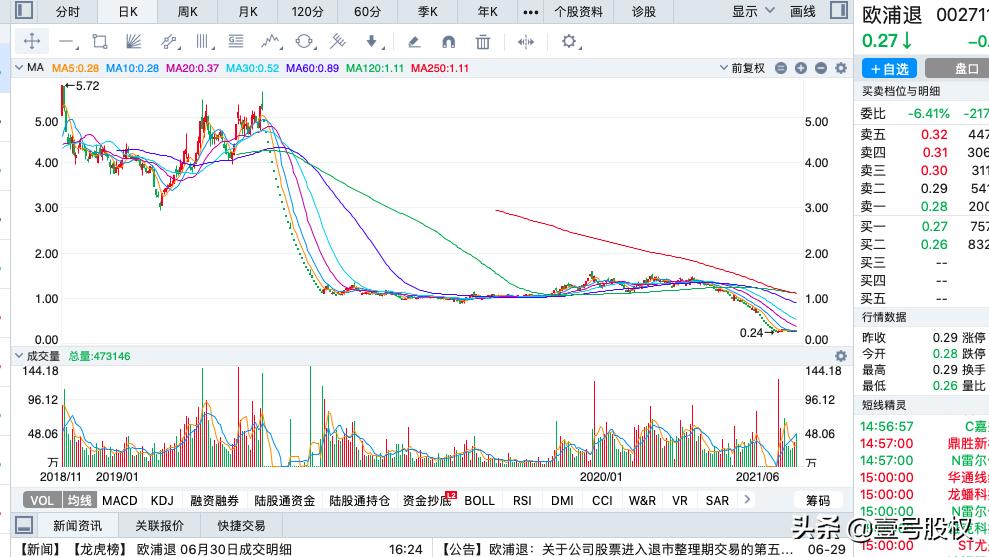
Task: Open the 画线 drawing tools button
Action: pyautogui.click(x=803, y=11)
